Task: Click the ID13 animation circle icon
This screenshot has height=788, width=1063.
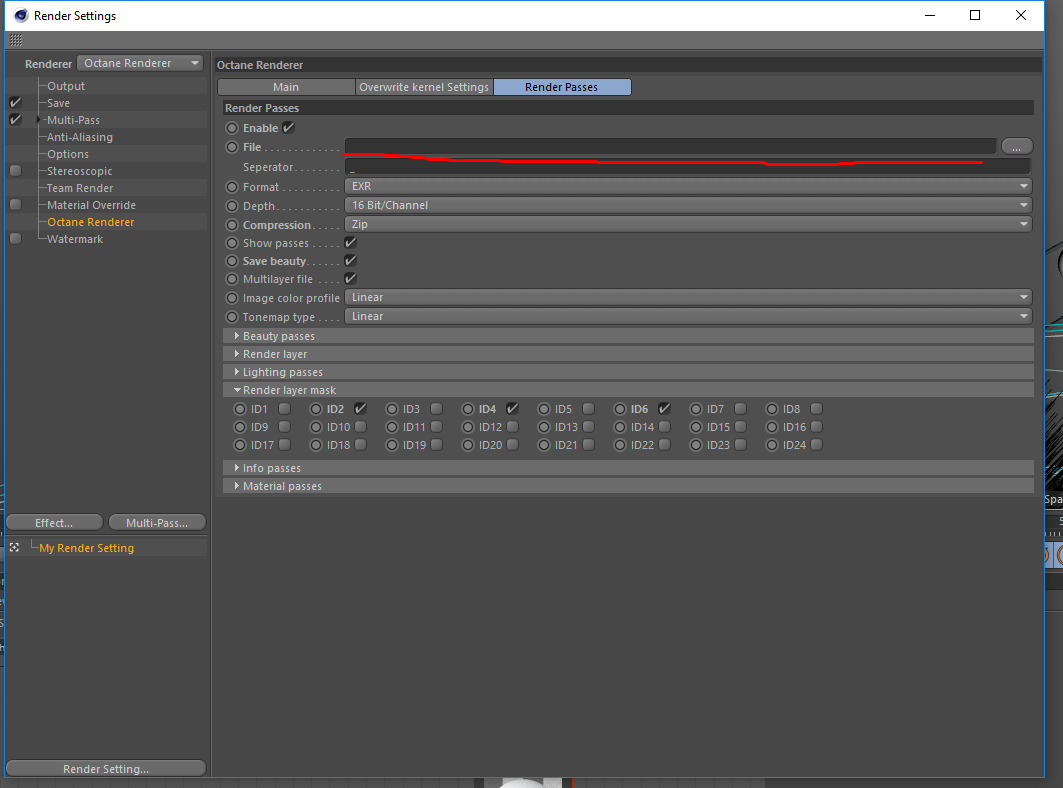Action: 544,427
